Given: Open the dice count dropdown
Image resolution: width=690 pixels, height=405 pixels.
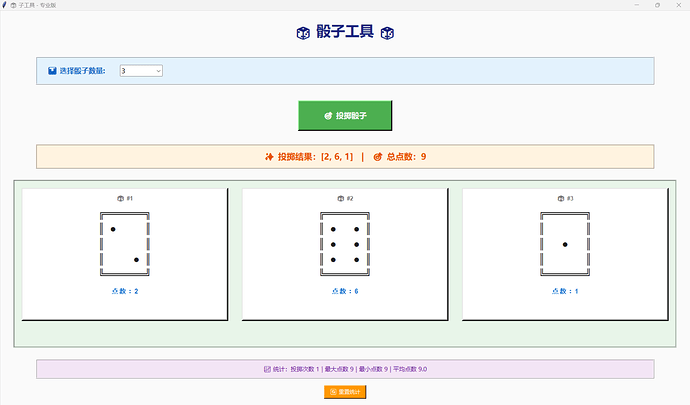Looking at the screenshot, I should (x=141, y=71).
